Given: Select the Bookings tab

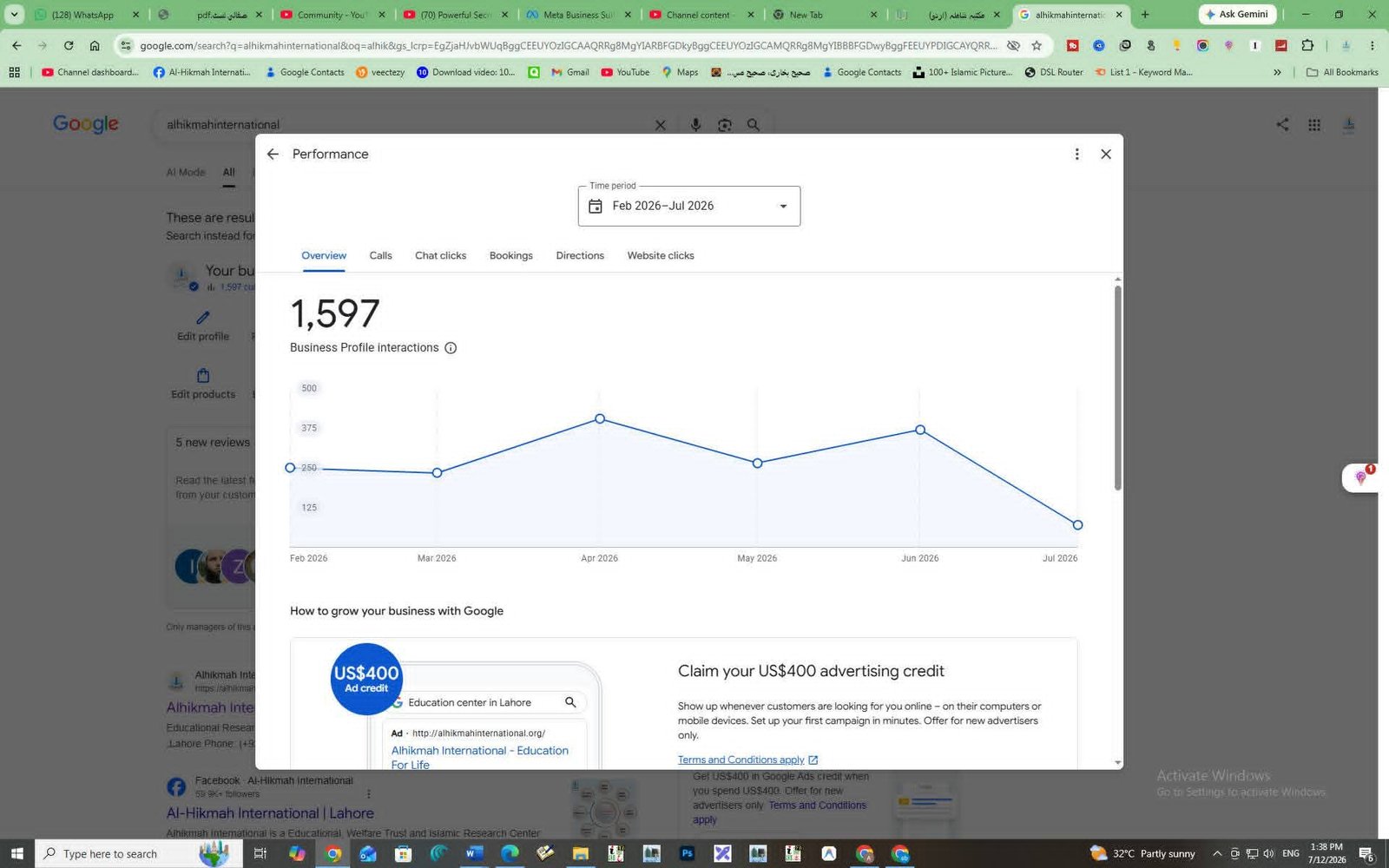Looking at the screenshot, I should click(x=511, y=255).
